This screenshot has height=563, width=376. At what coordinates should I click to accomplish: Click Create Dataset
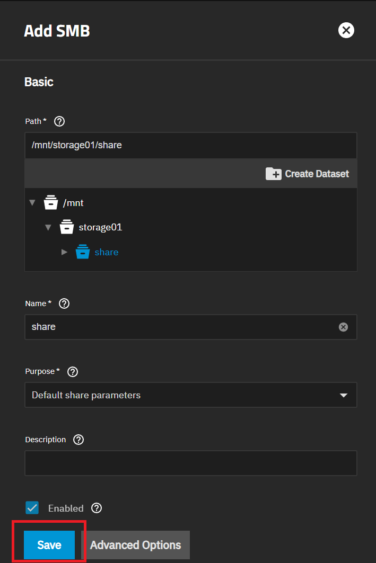coord(307,174)
